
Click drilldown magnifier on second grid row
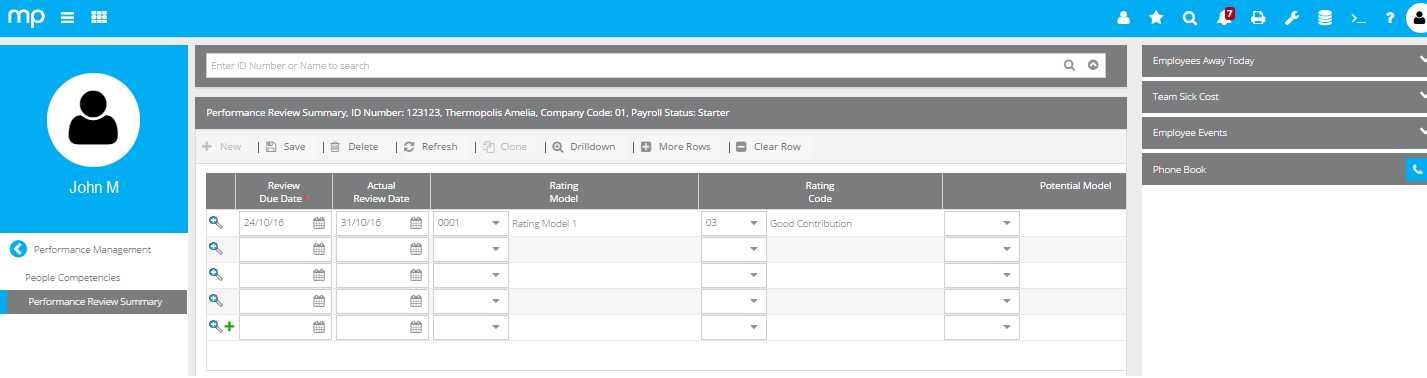pos(215,249)
